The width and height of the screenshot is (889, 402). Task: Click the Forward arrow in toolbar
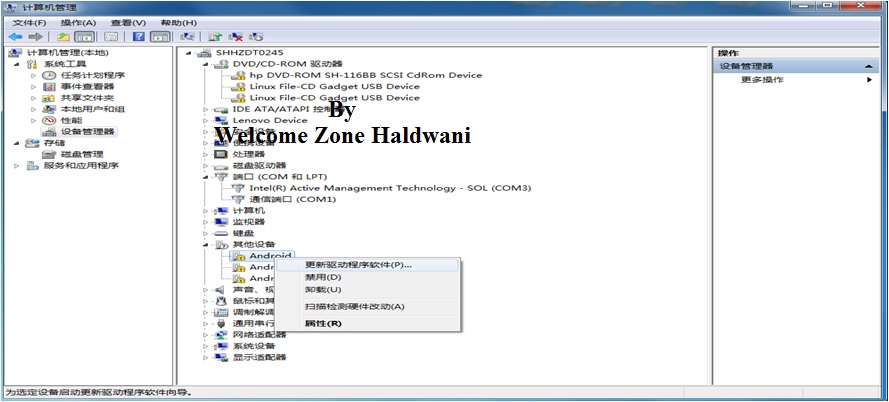(x=36, y=37)
